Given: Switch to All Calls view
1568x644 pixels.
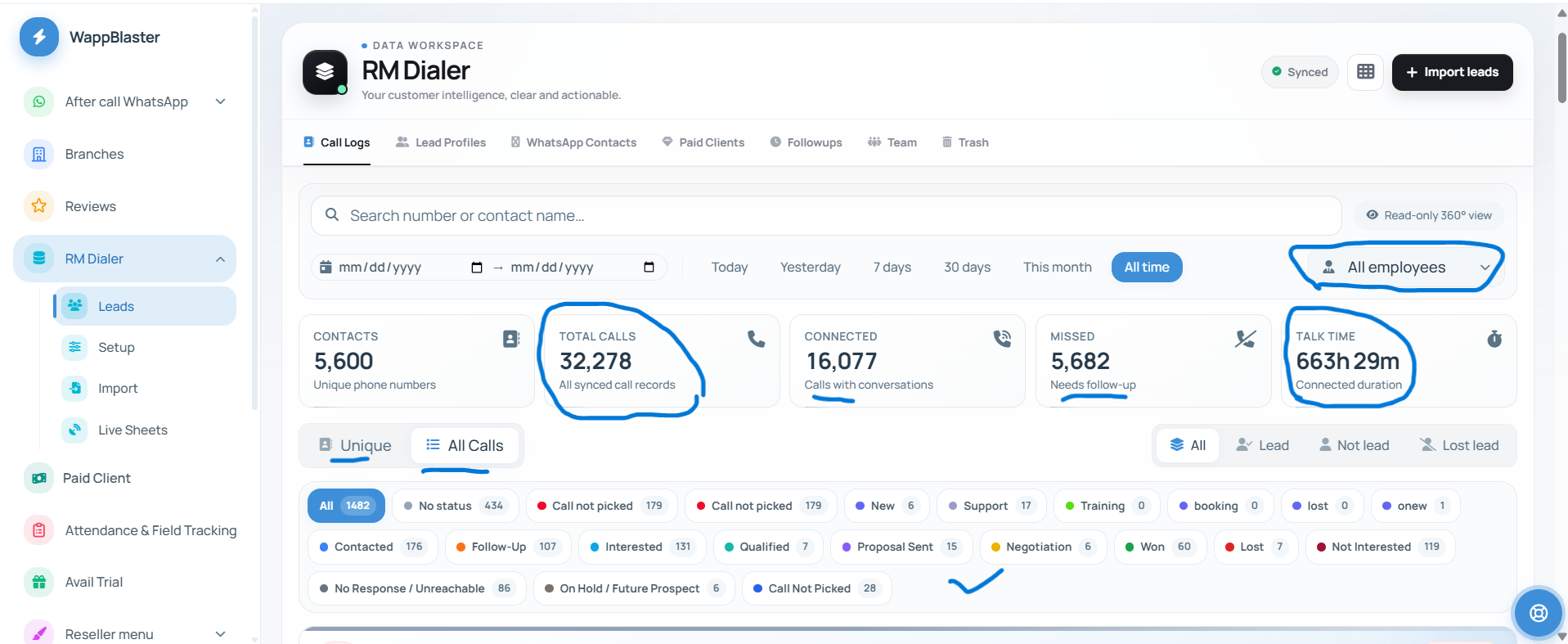Looking at the screenshot, I should coord(465,445).
